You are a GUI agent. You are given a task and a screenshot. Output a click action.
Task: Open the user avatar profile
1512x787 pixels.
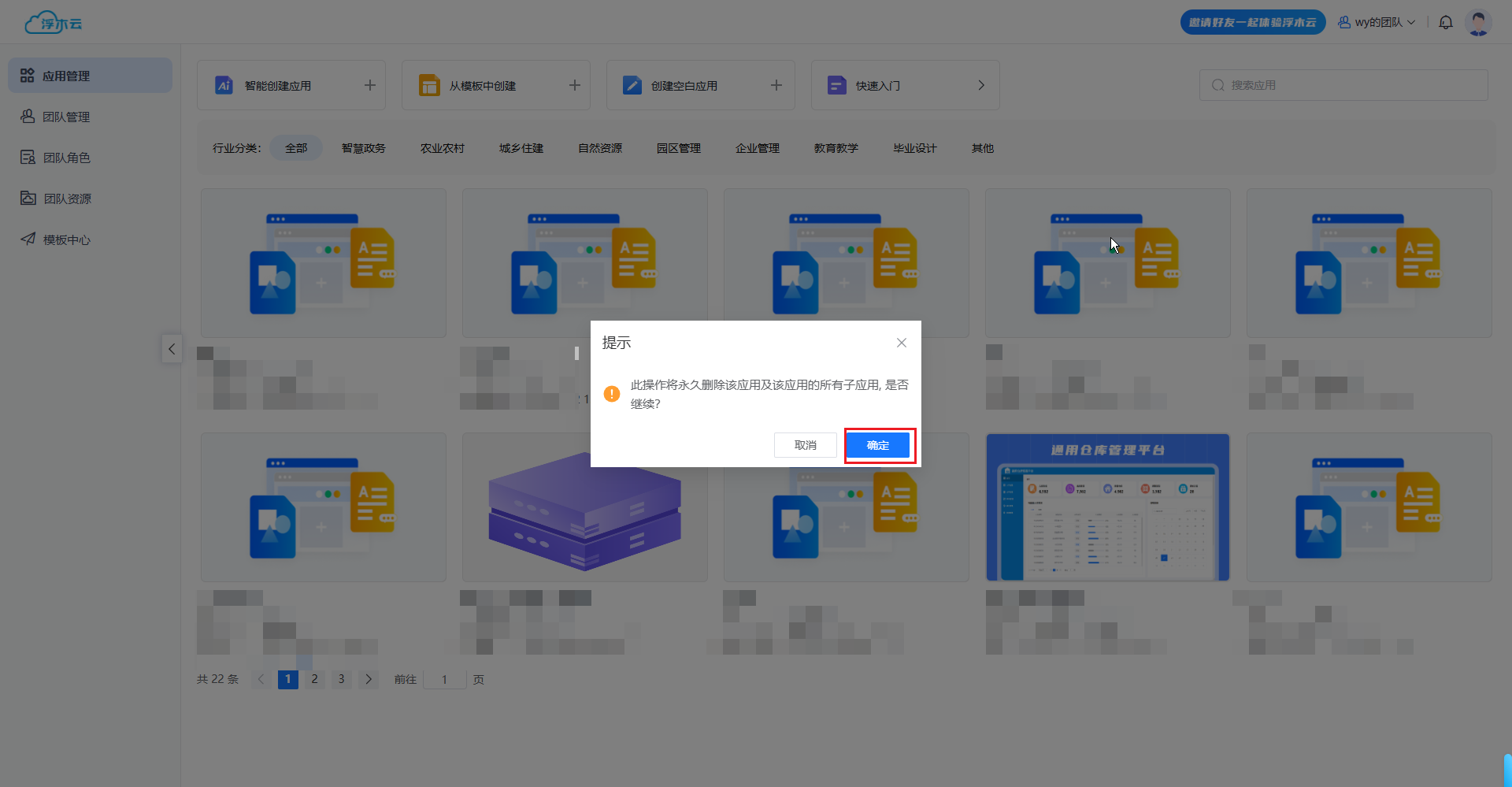[x=1478, y=22]
